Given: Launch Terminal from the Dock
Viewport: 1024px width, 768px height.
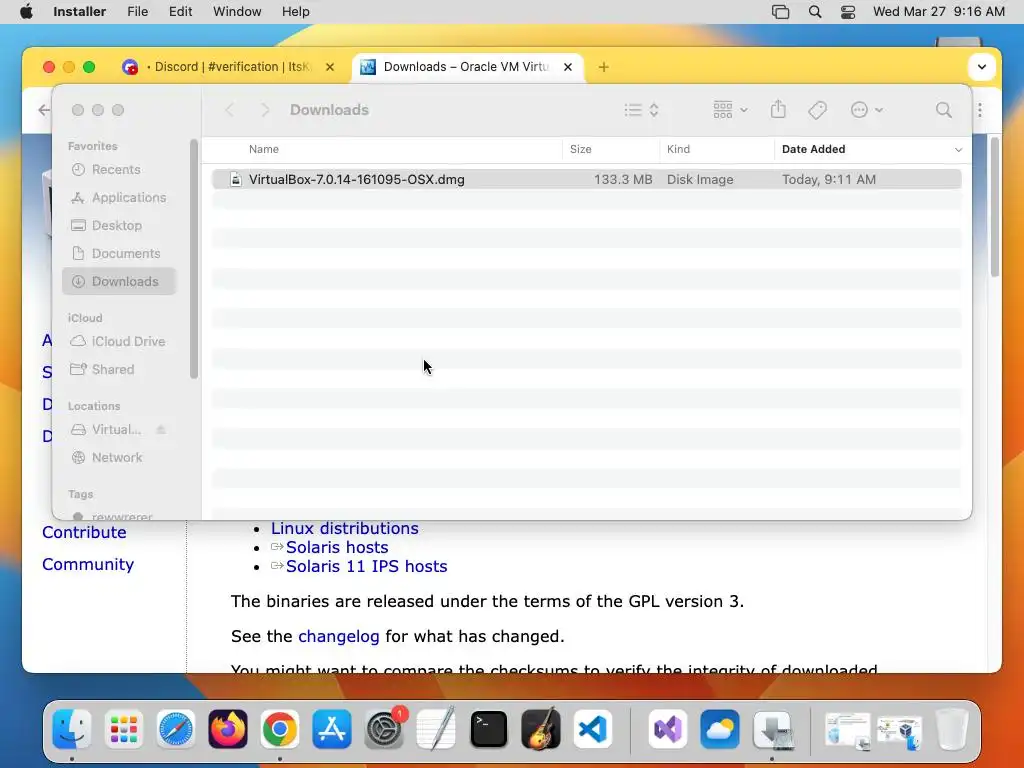Looking at the screenshot, I should point(488,729).
